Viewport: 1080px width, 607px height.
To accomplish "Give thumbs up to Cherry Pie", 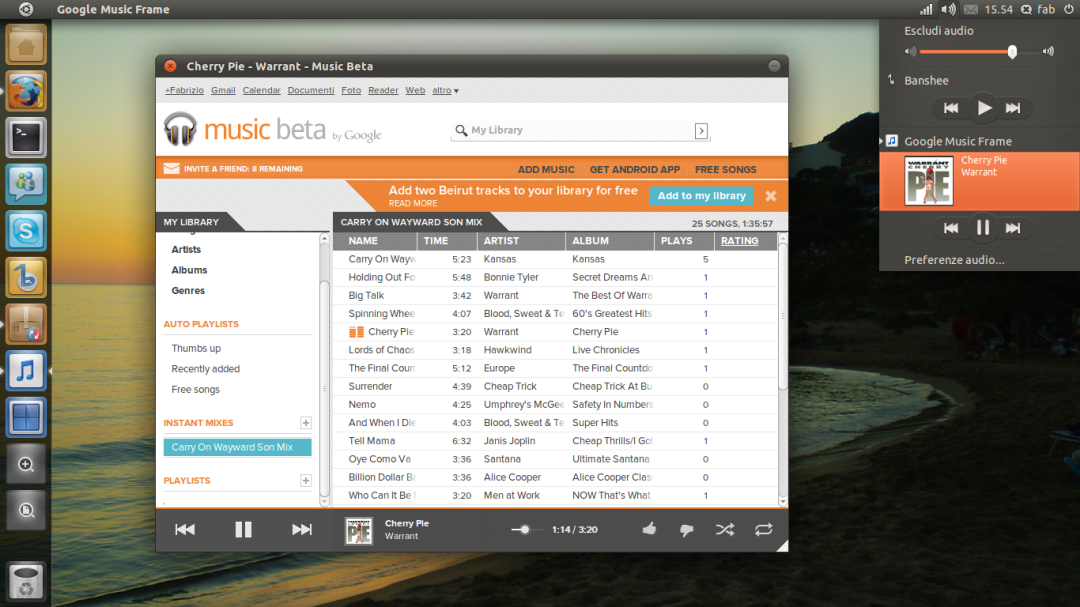I will (649, 529).
